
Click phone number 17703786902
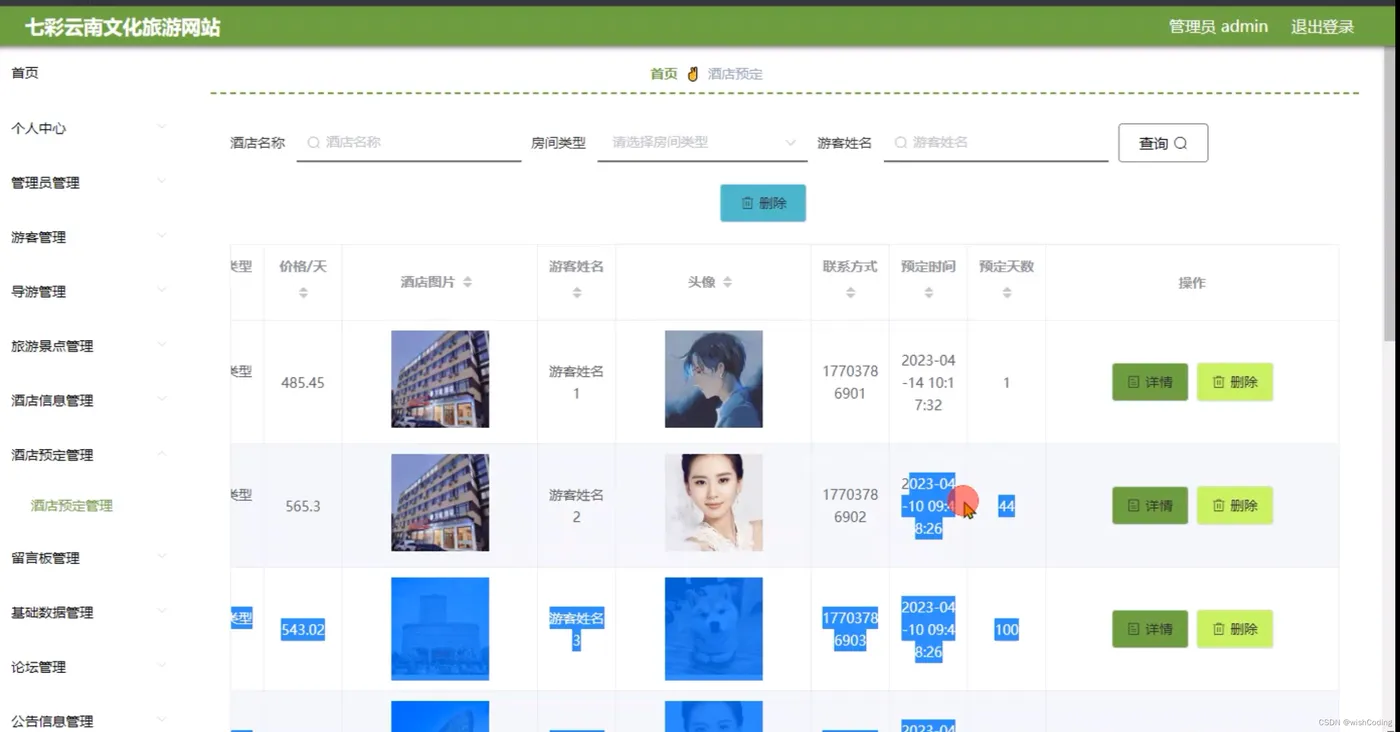850,506
